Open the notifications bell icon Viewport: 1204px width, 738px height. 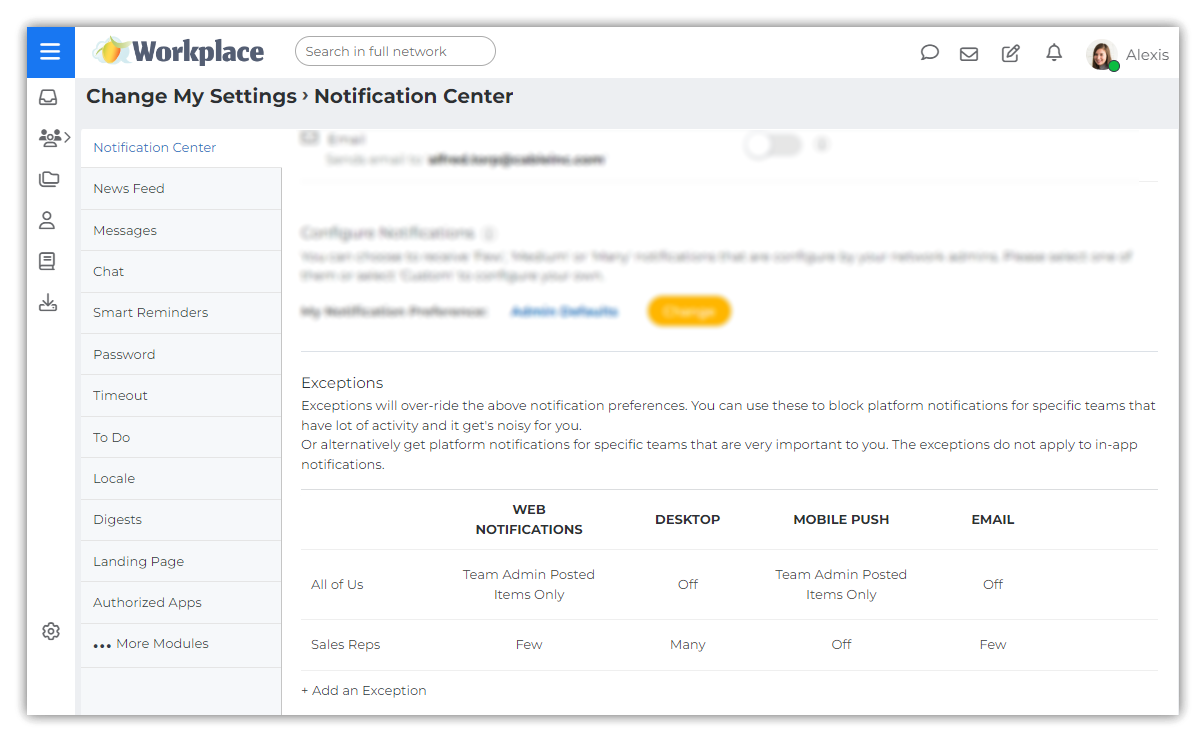pyautogui.click(x=1054, y=53)
